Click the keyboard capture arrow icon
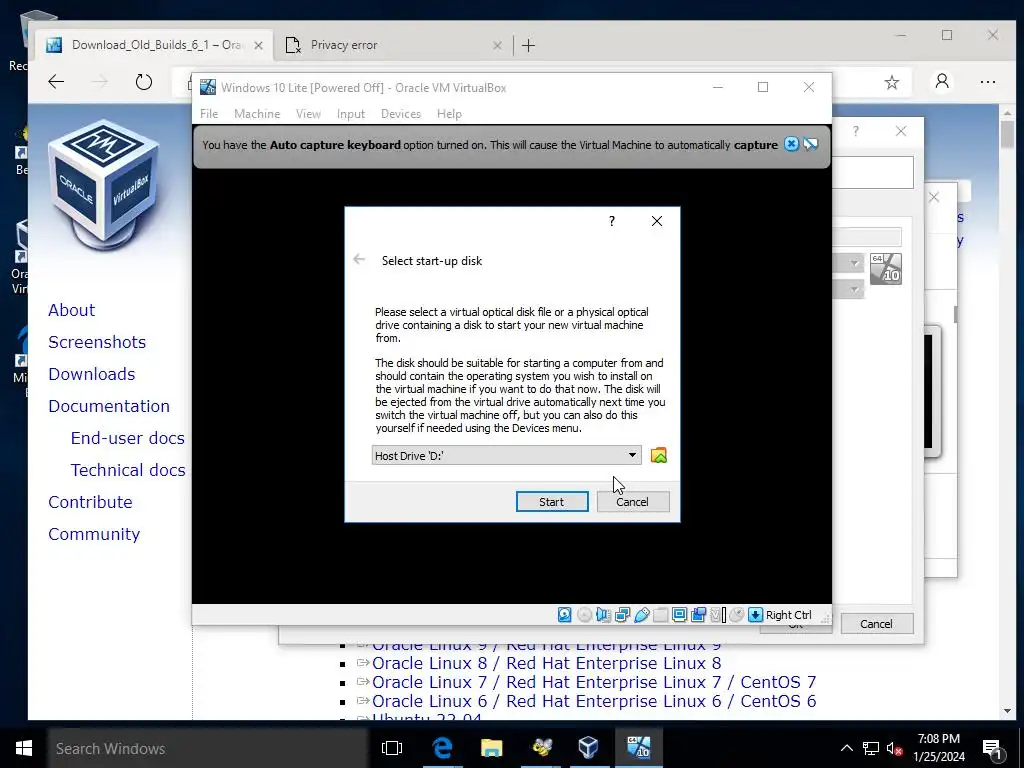The width and height of the screenshot is (1024, 768). pos(756,615)
